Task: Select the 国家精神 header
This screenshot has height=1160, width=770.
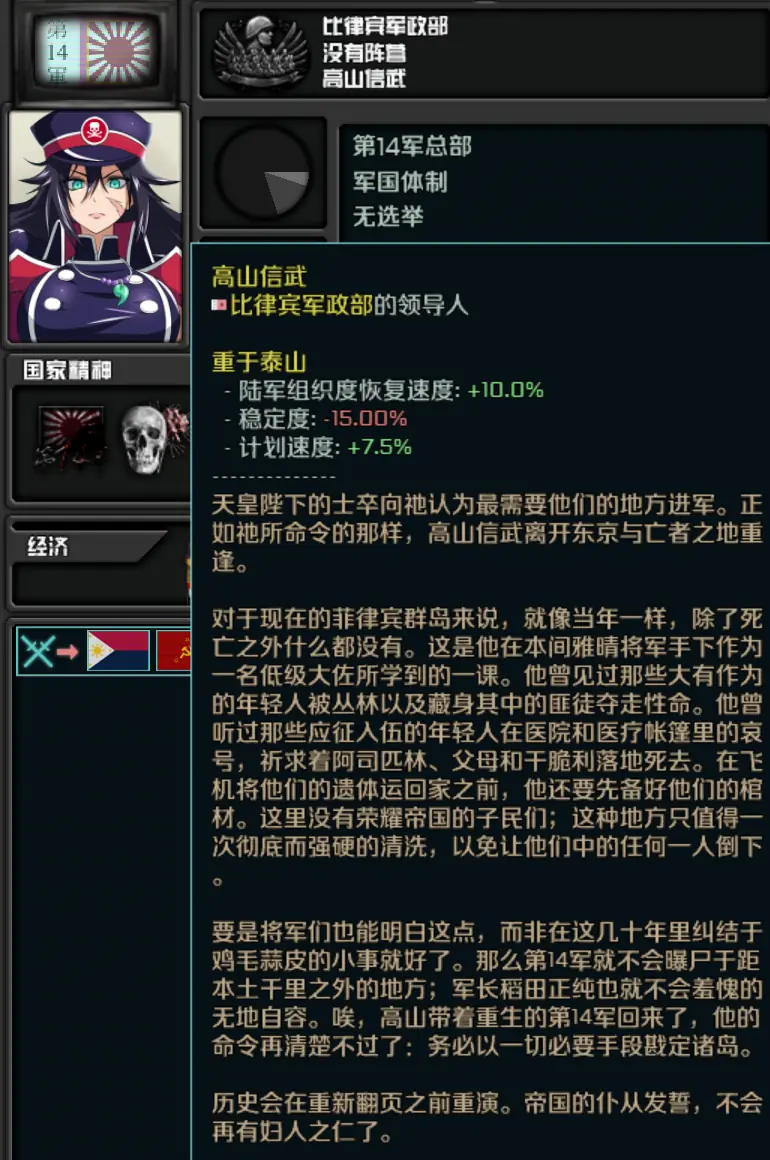Action: (x=67, y=370)
